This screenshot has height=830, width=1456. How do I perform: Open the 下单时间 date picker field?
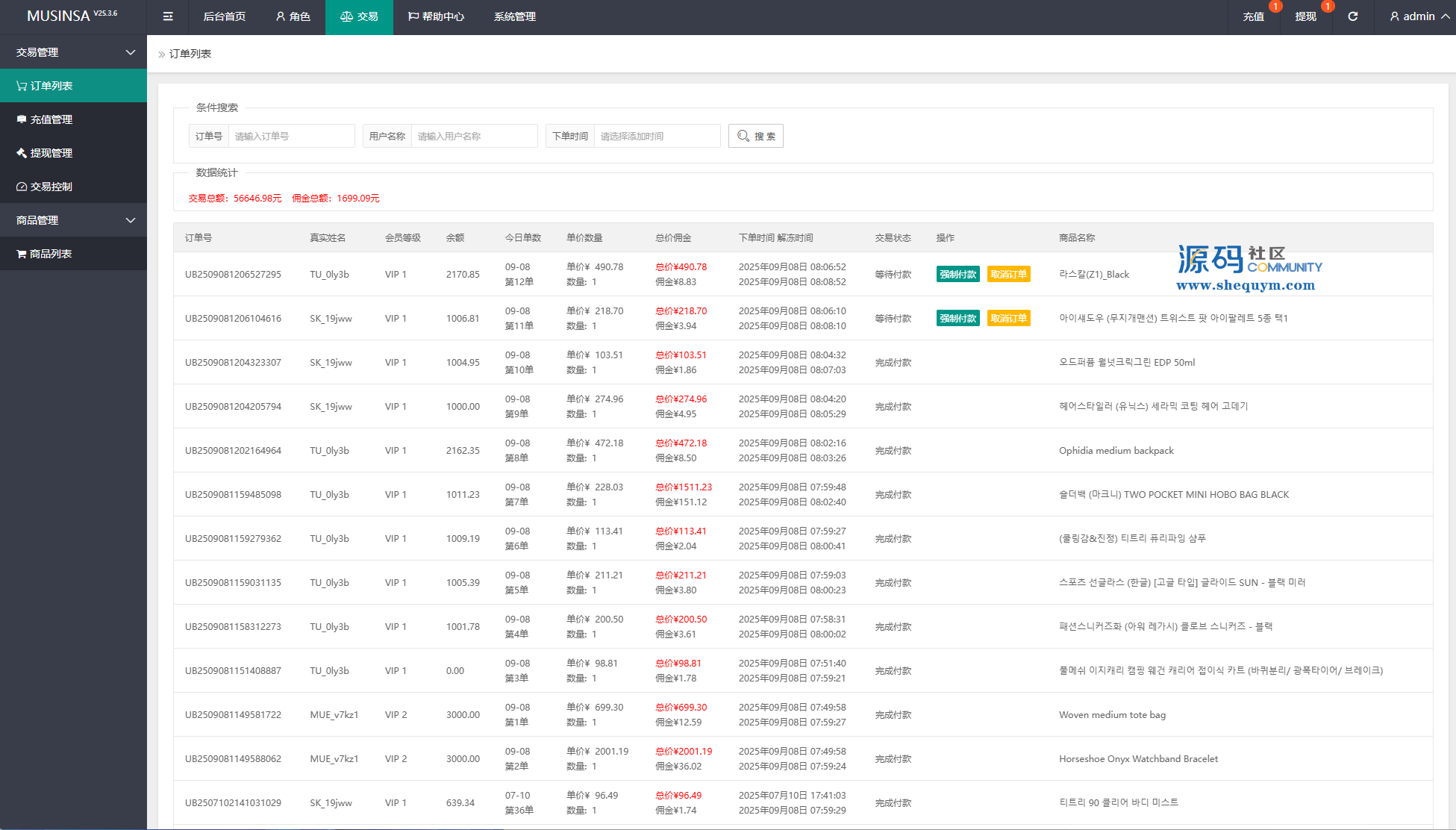pyautogui.click(x=656, y=136)
